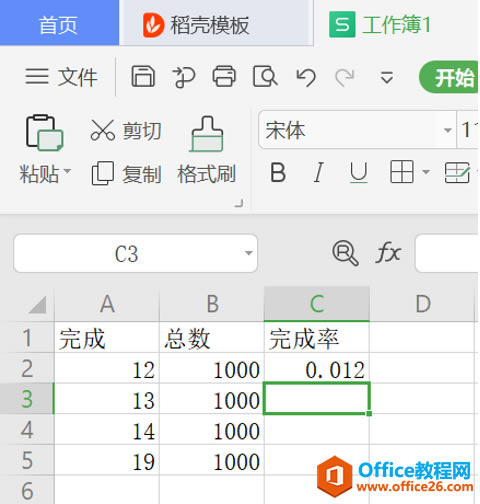Click the draw border pencil icon

tap(457, 172)
